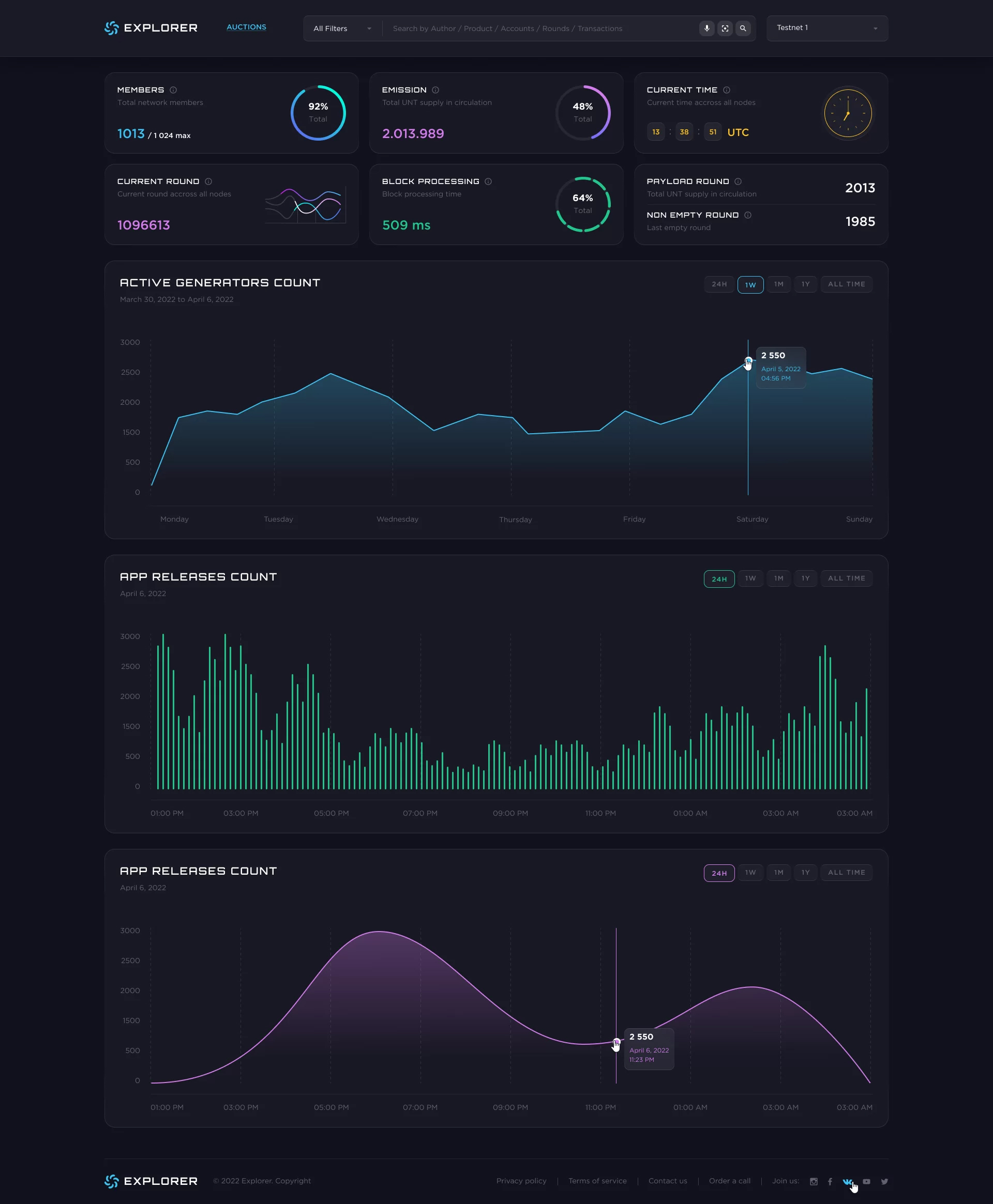993x1204 pixels.
Task: Select 1W on the purple App Releases chart
Action: [x=750, y=873]
